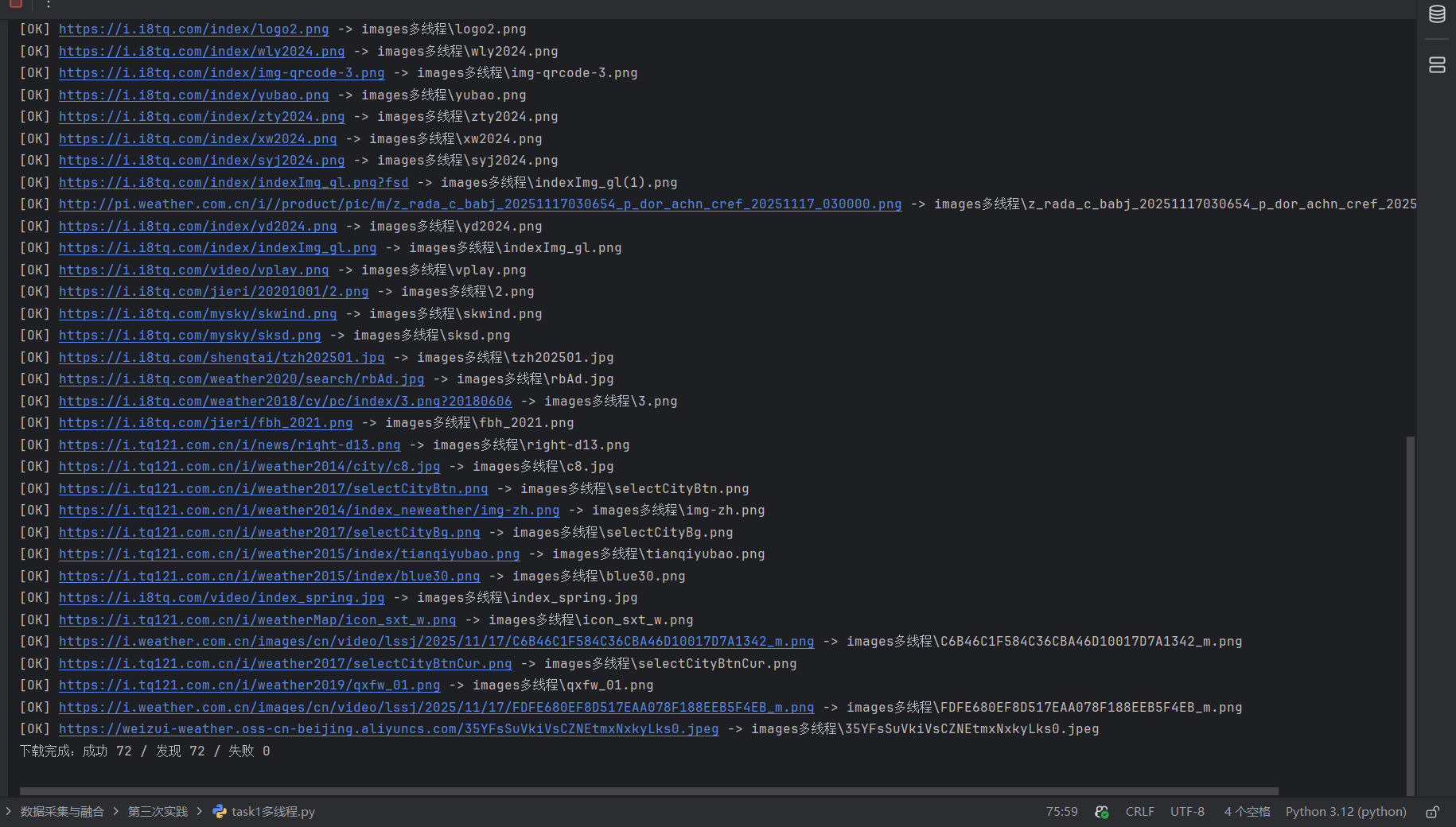
Task: Click the 3.png?20180606 URL
Action: tap(285, 402)
